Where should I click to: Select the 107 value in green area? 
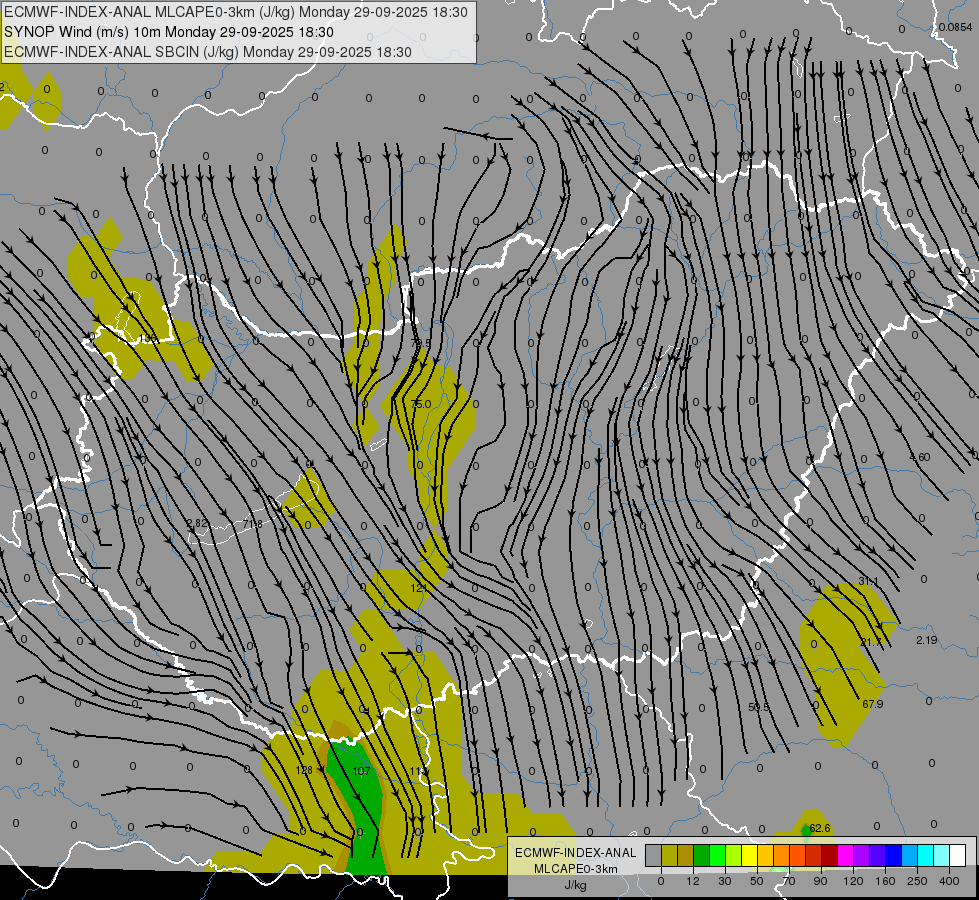pyautogui.click(x=362, y=771)
